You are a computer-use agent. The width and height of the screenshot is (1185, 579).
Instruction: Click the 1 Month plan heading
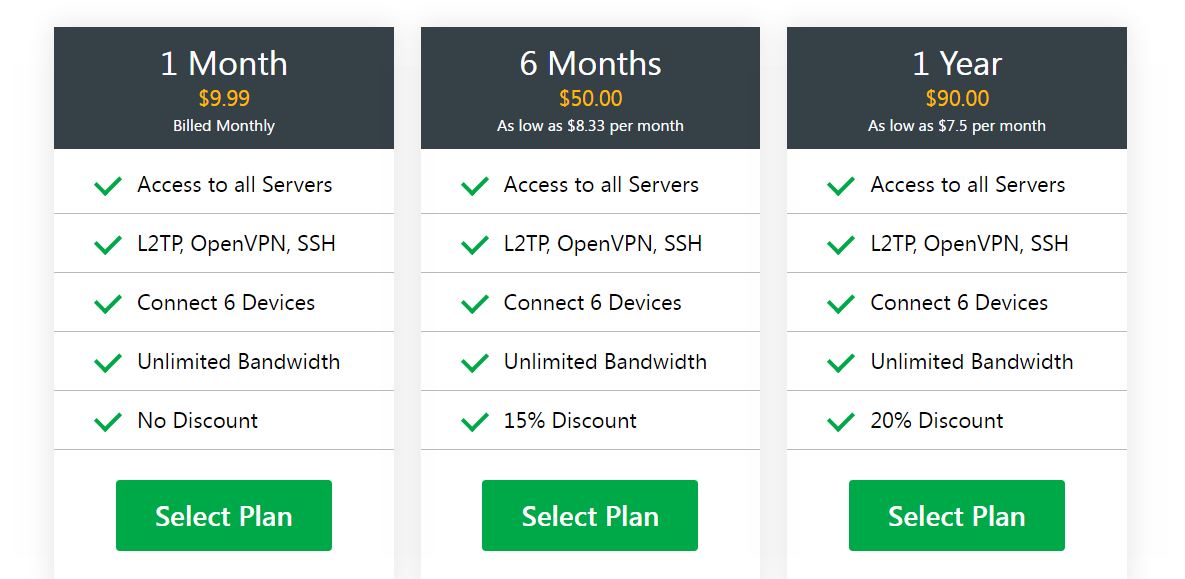click(x=224, y=63)
